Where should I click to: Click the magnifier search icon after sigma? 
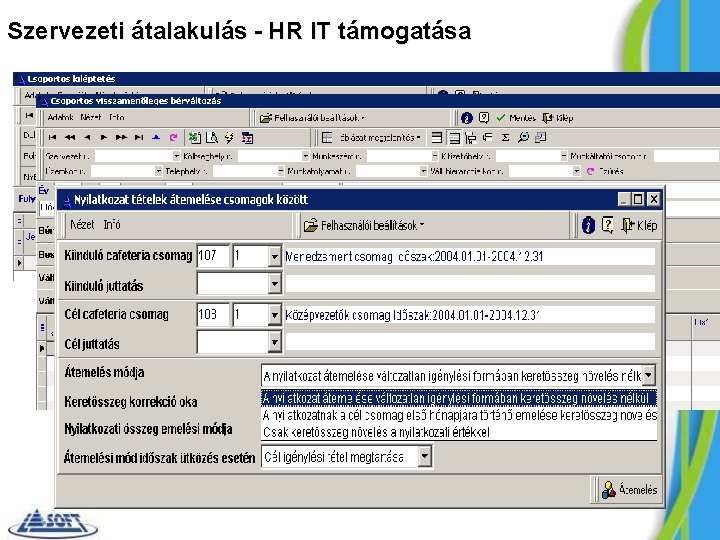coord(523,137)
